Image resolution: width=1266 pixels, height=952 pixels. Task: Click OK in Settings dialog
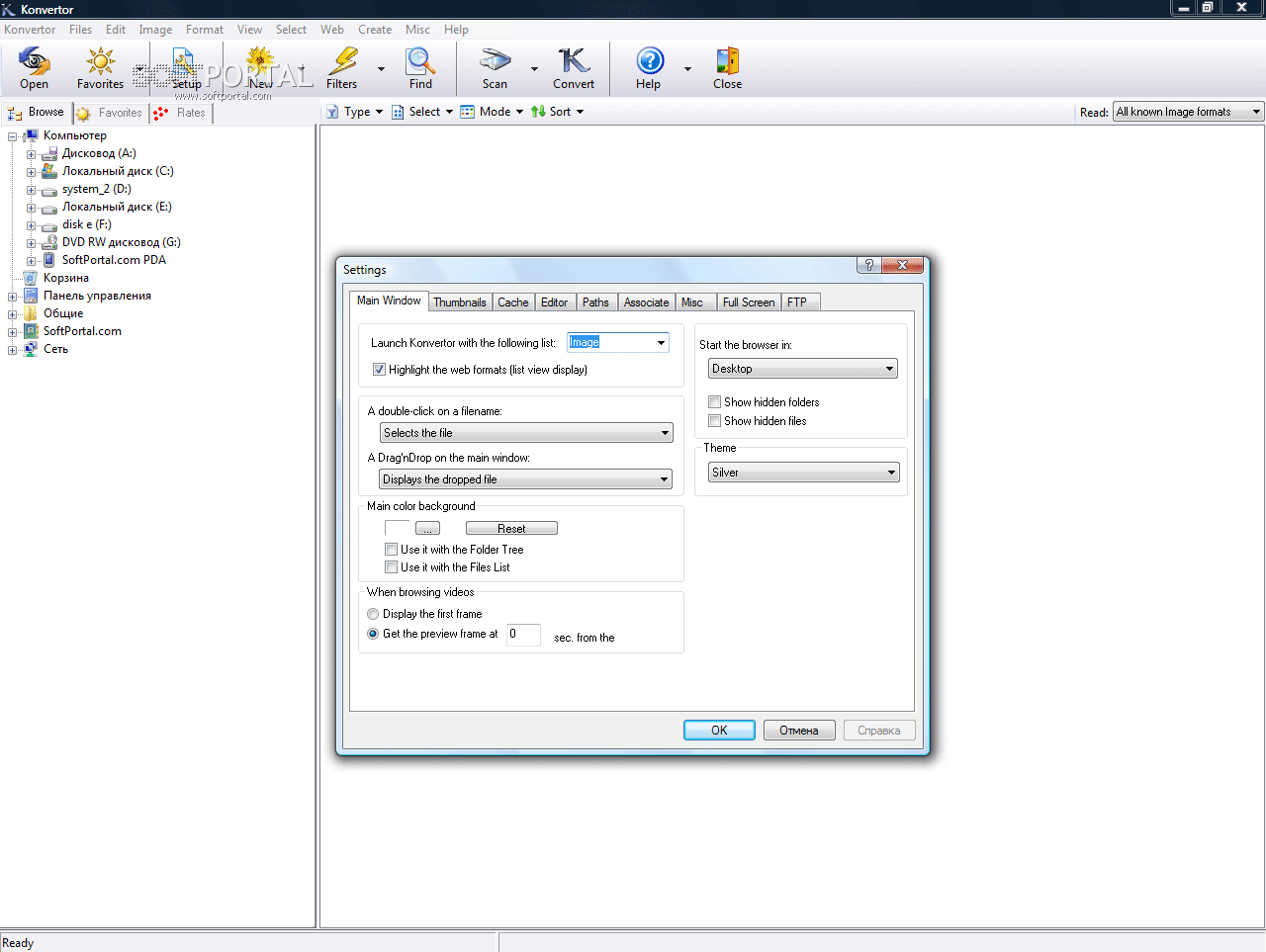coord(719,731)
